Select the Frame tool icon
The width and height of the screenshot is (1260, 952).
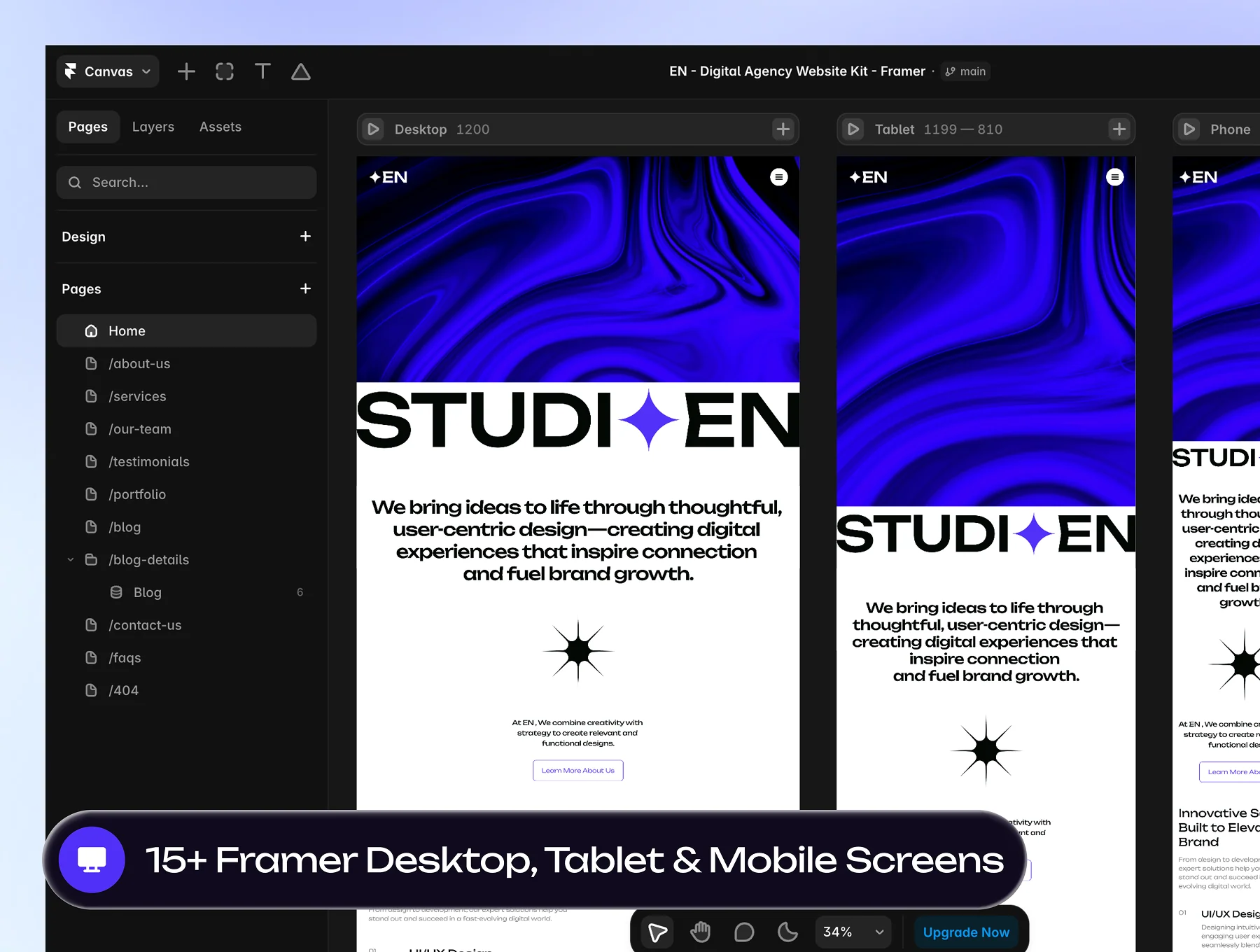coord(225,71)
